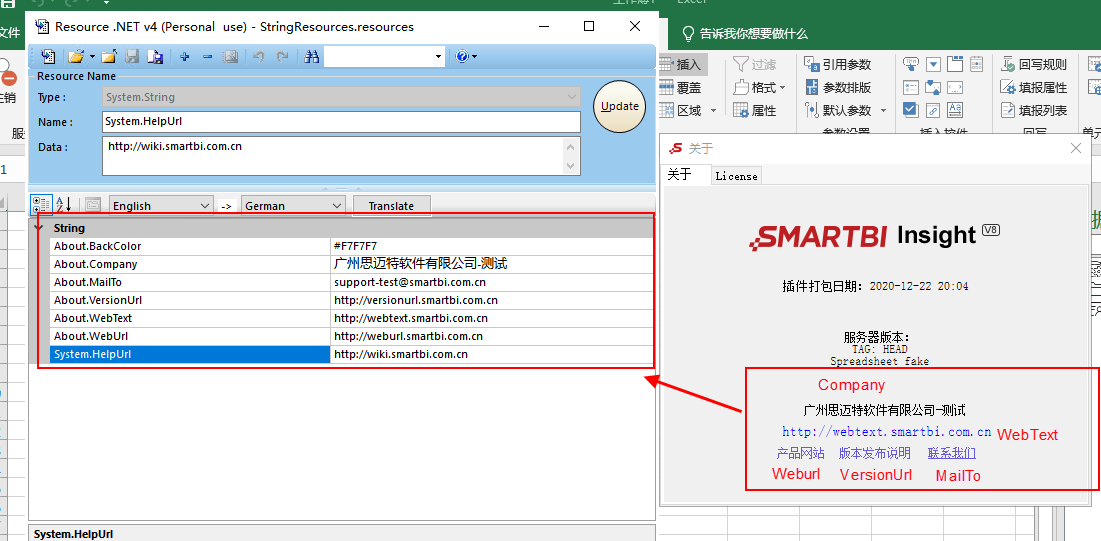Switch to the License tab in About dialog
The image size is (1101, 541).
(x=736, y=176)
